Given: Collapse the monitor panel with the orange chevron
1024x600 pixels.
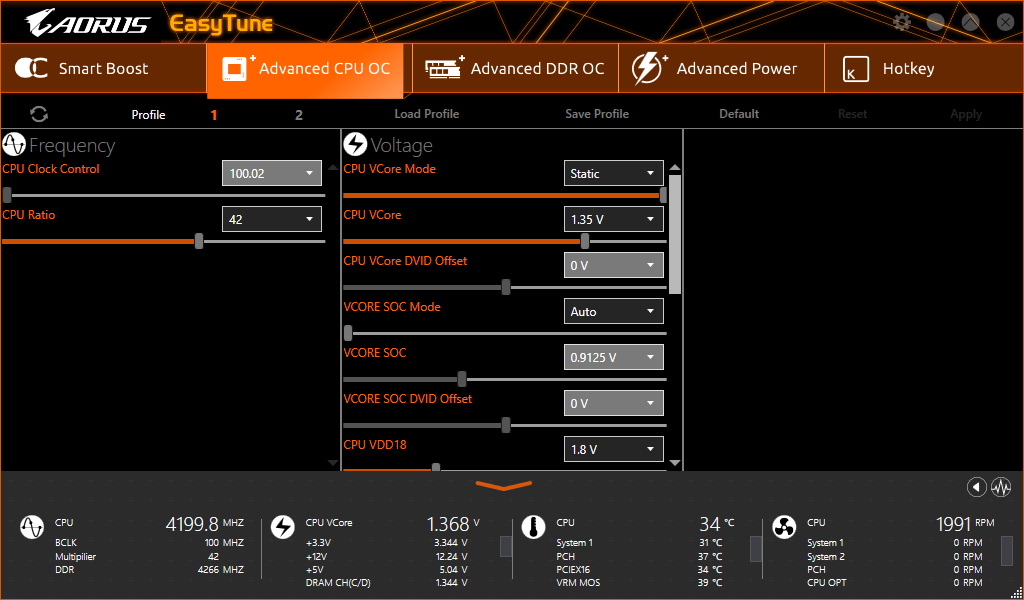Looking at the screenshot, I should (x=504, y=485).
